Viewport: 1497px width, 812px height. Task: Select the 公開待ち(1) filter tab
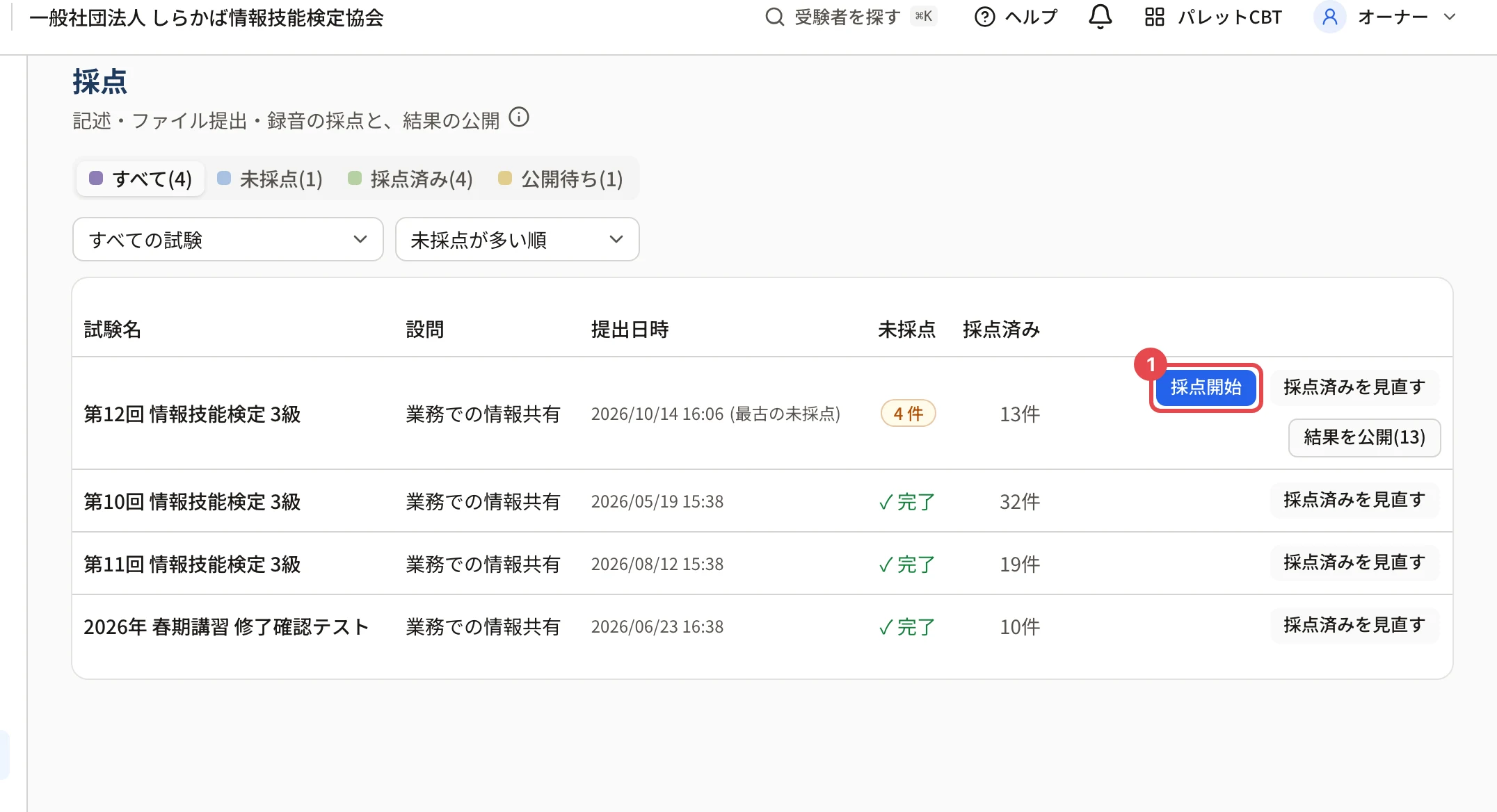click(x=561, y=179)
